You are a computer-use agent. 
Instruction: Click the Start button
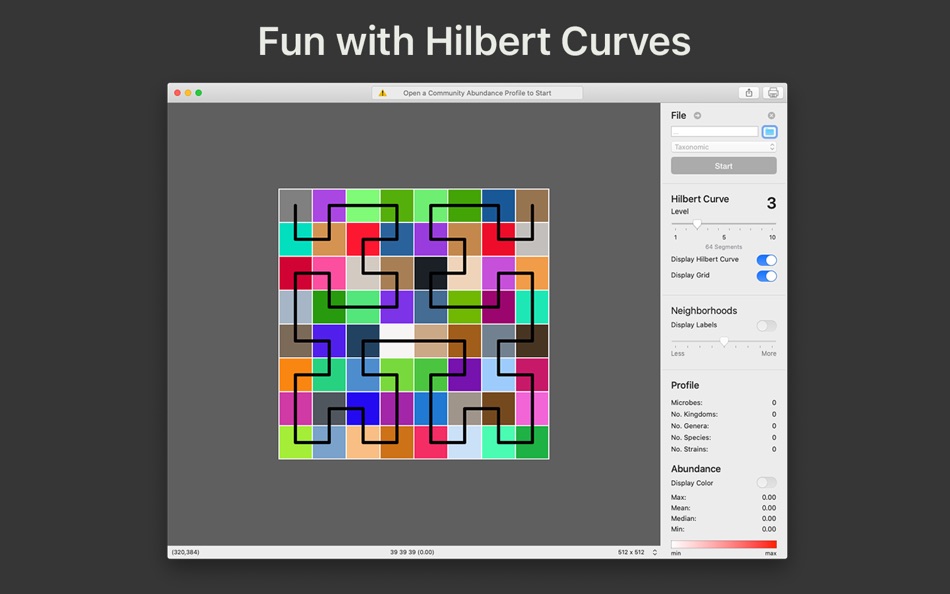click(723, 165)
